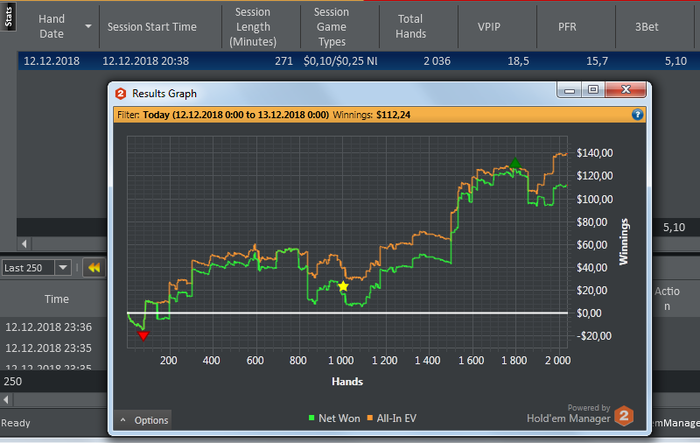
Task: Open the Last 250 dropdown
Action: tap(63, 267)
